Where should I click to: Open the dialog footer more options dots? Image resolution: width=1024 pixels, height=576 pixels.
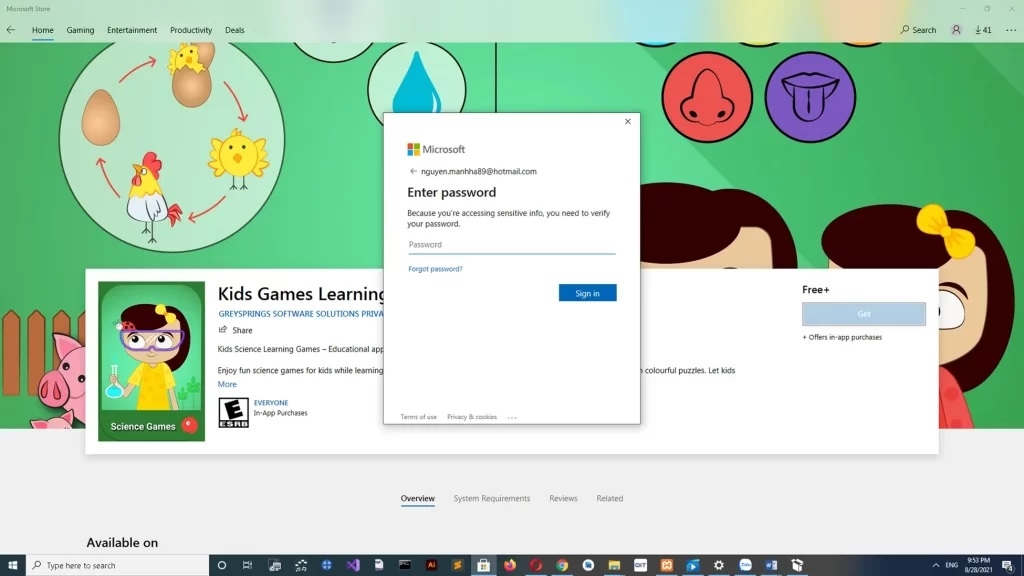(511, 417)
